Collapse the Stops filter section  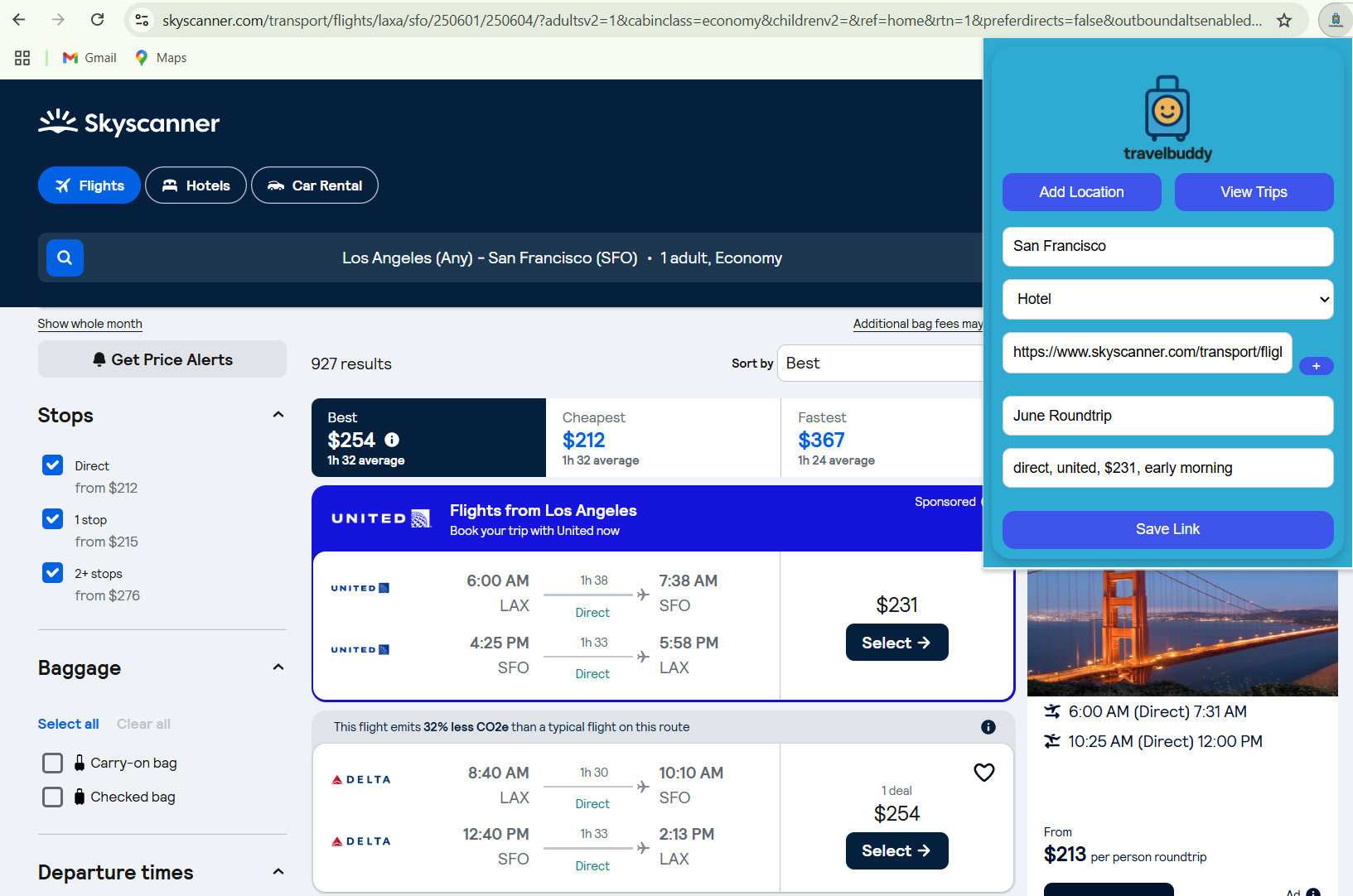[278, 415]
